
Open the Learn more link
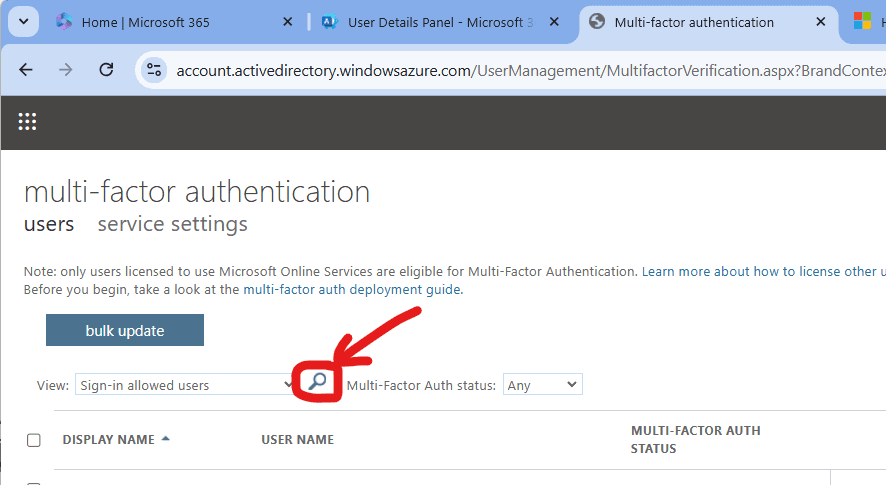(x=676, y=271)
